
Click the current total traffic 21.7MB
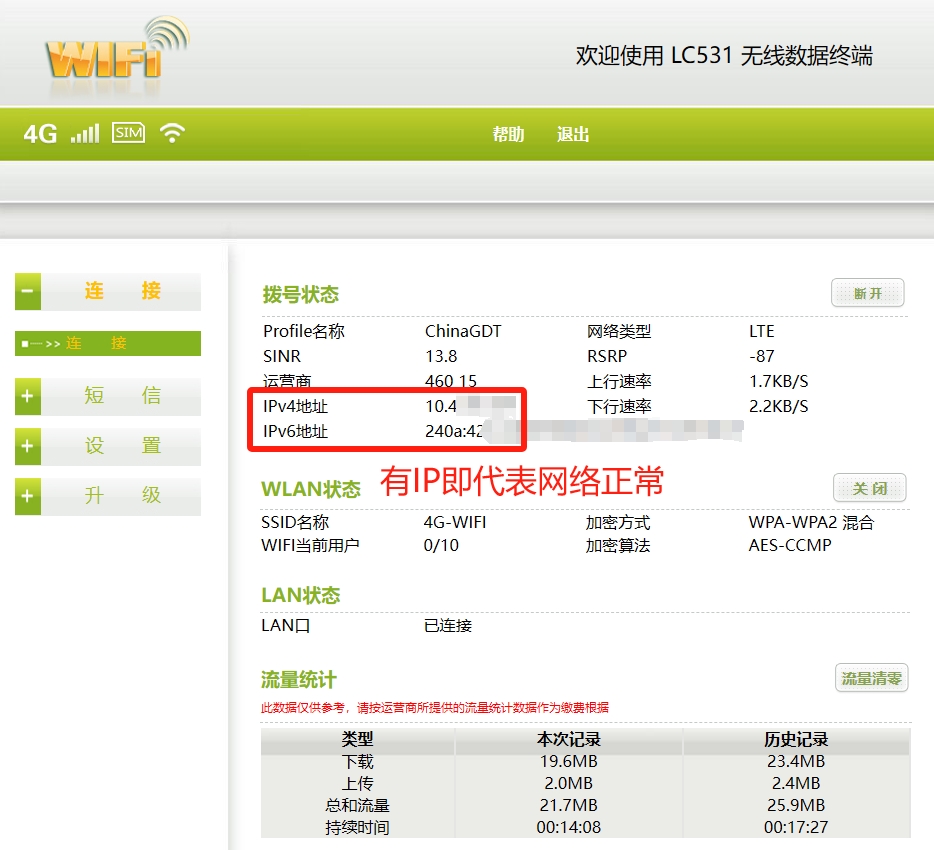click(569, 805)
